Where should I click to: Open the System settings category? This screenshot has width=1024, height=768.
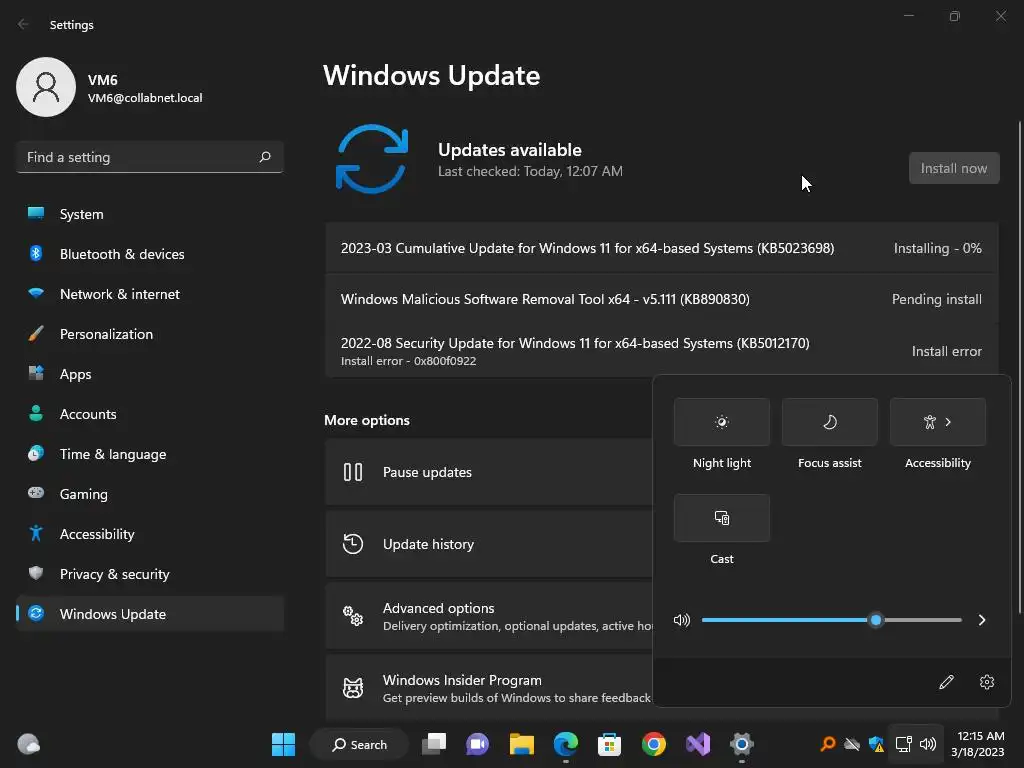pyautogui.click(x=150, y=214)
